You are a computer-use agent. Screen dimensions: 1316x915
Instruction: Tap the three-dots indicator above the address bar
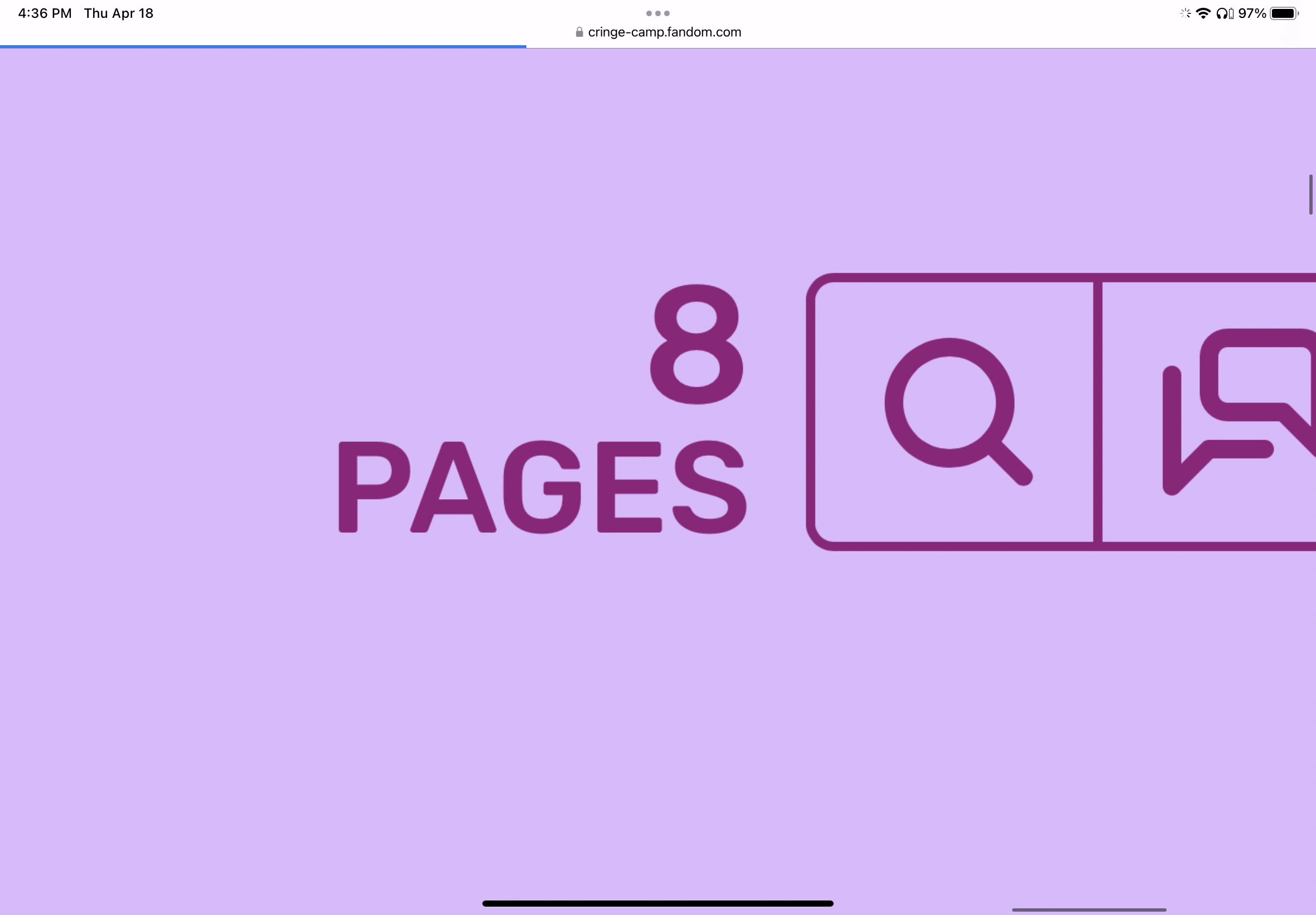(x=657, y=13)
